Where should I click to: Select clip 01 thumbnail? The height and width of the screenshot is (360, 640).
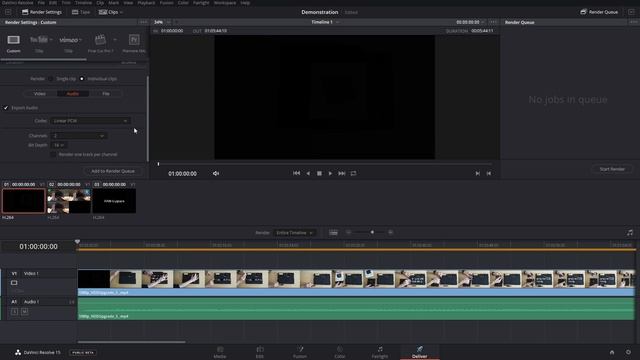click(x=24, y=201)
